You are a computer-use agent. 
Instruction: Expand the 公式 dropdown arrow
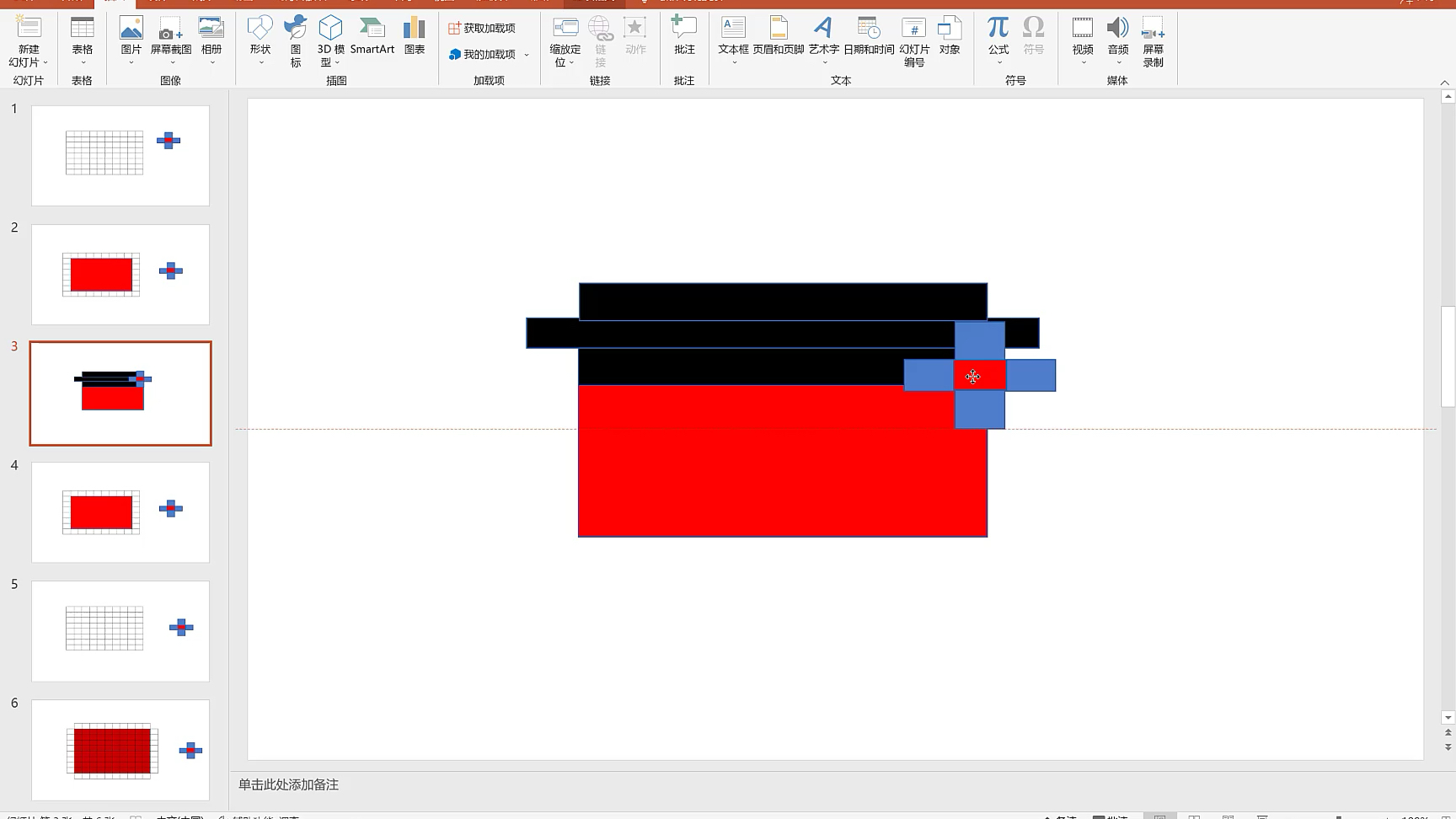pyautogui.click(x=999, y=62)
